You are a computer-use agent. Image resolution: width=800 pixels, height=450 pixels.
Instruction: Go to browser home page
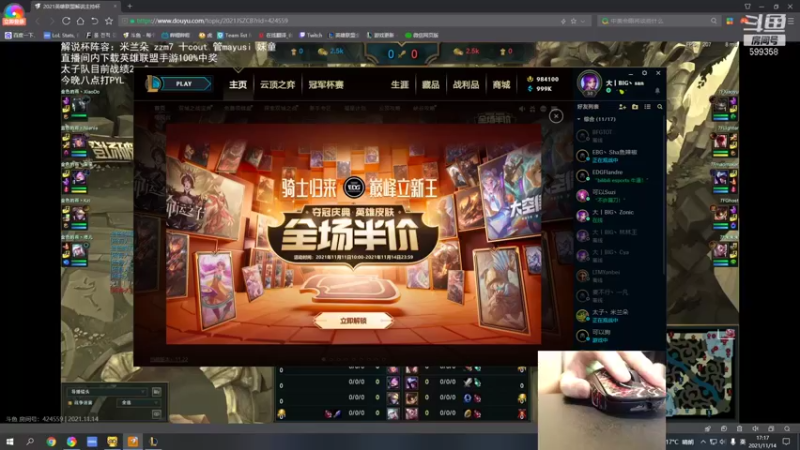pos(80,21)
